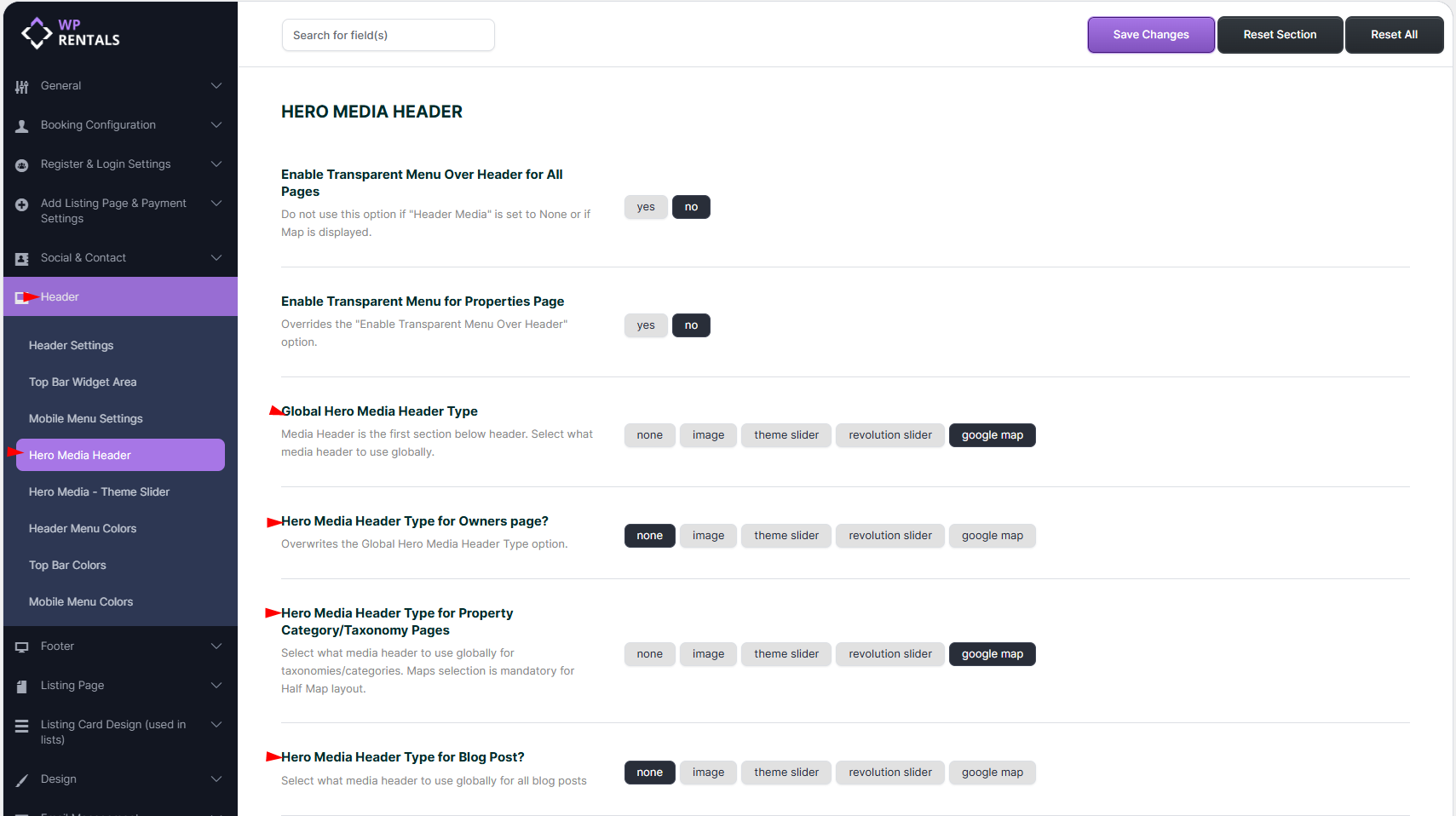Viewport: 1456px width, 816px height.
Task: Click the Listing Page document icon
Action: (22, 687)
